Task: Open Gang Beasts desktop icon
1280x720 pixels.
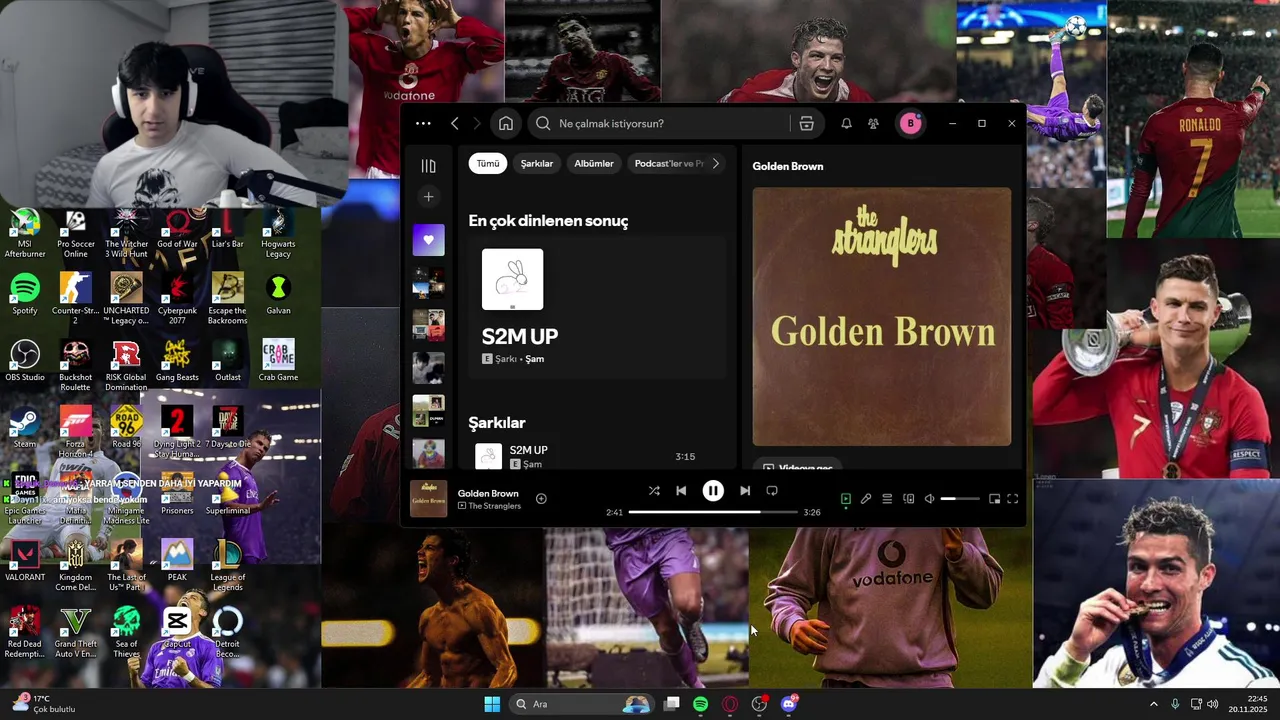Action: click(177, 361)
